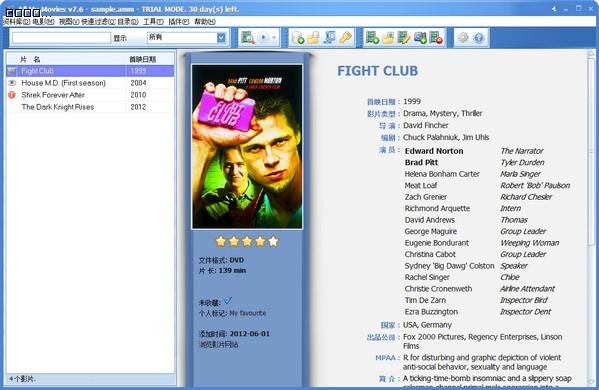The height and width of the screenshot is (390, 599).
Task: Open database using the padlock folder icon
Action: tap(313, 37)
